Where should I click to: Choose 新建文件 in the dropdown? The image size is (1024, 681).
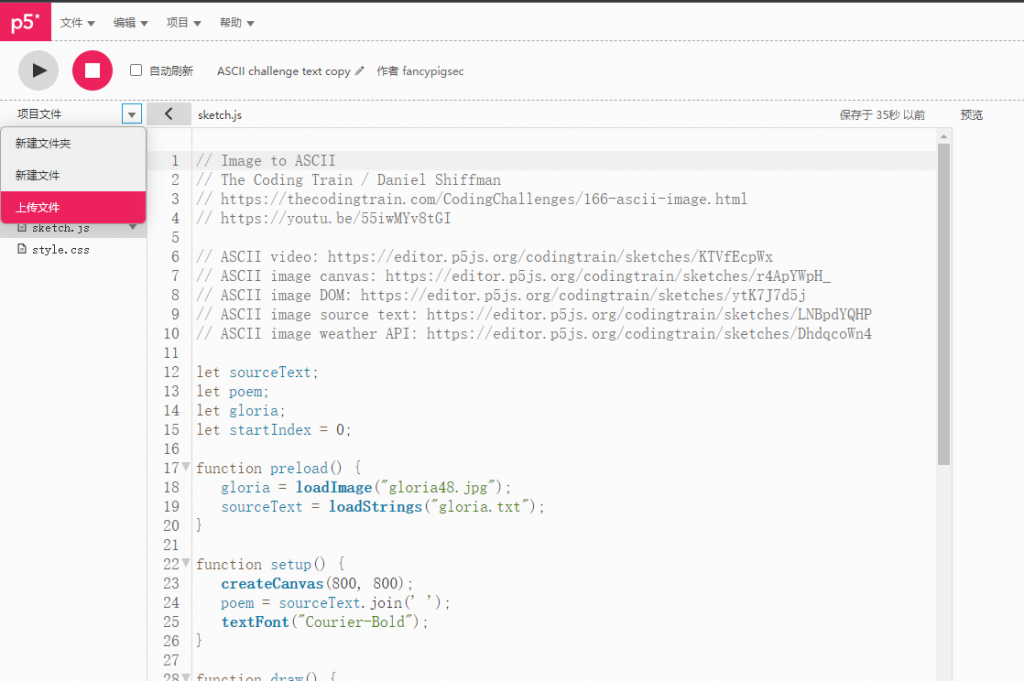tap(38, 175)
